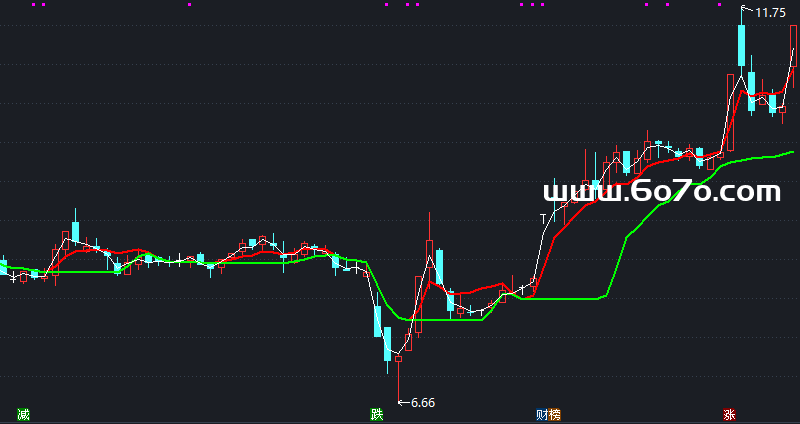The image size is (800, 424).
Task: Click the big cyan candle just before the 6.66 low
Action: coord(387,343)
